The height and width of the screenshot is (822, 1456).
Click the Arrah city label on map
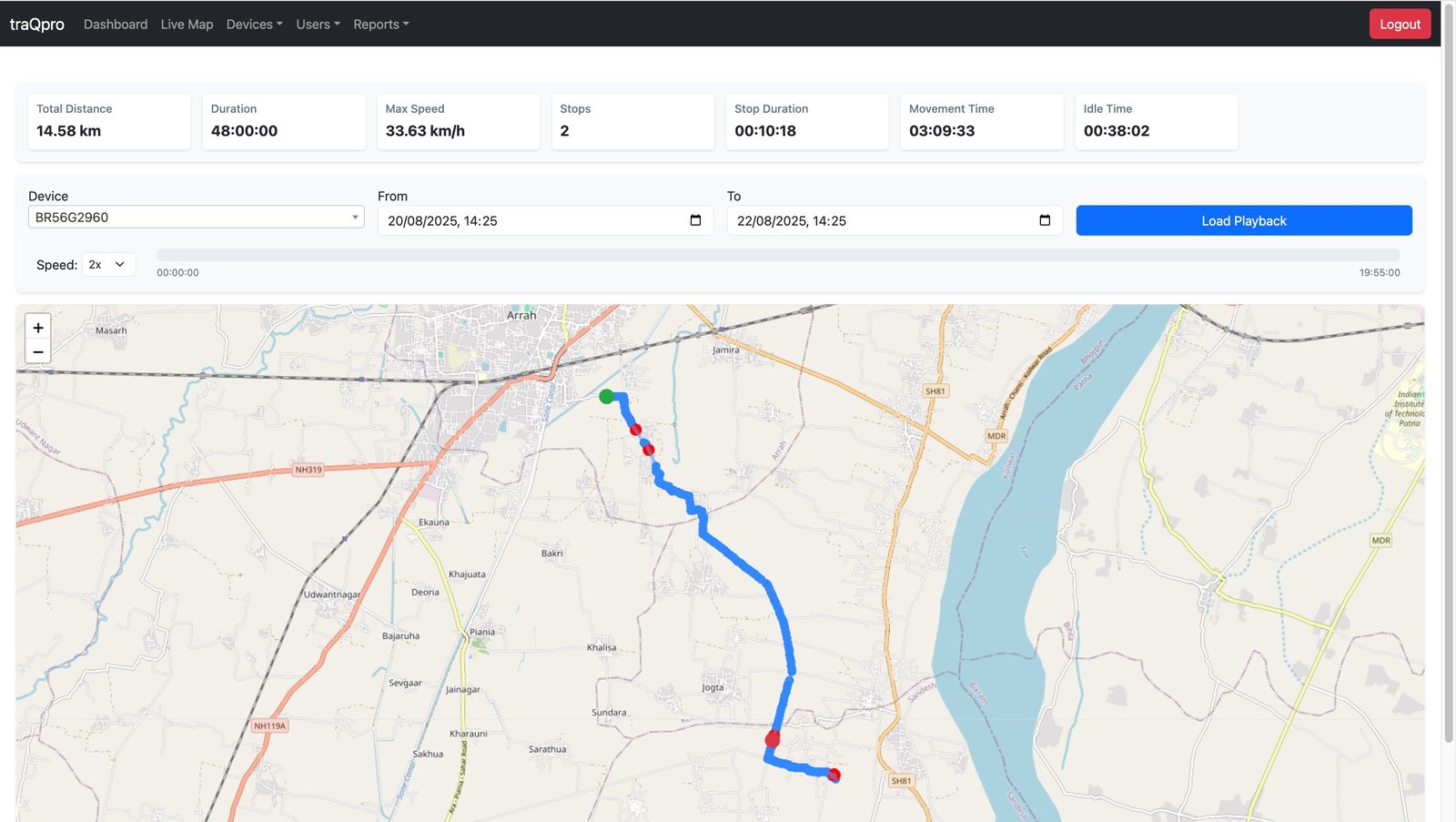tap(521, 315)
